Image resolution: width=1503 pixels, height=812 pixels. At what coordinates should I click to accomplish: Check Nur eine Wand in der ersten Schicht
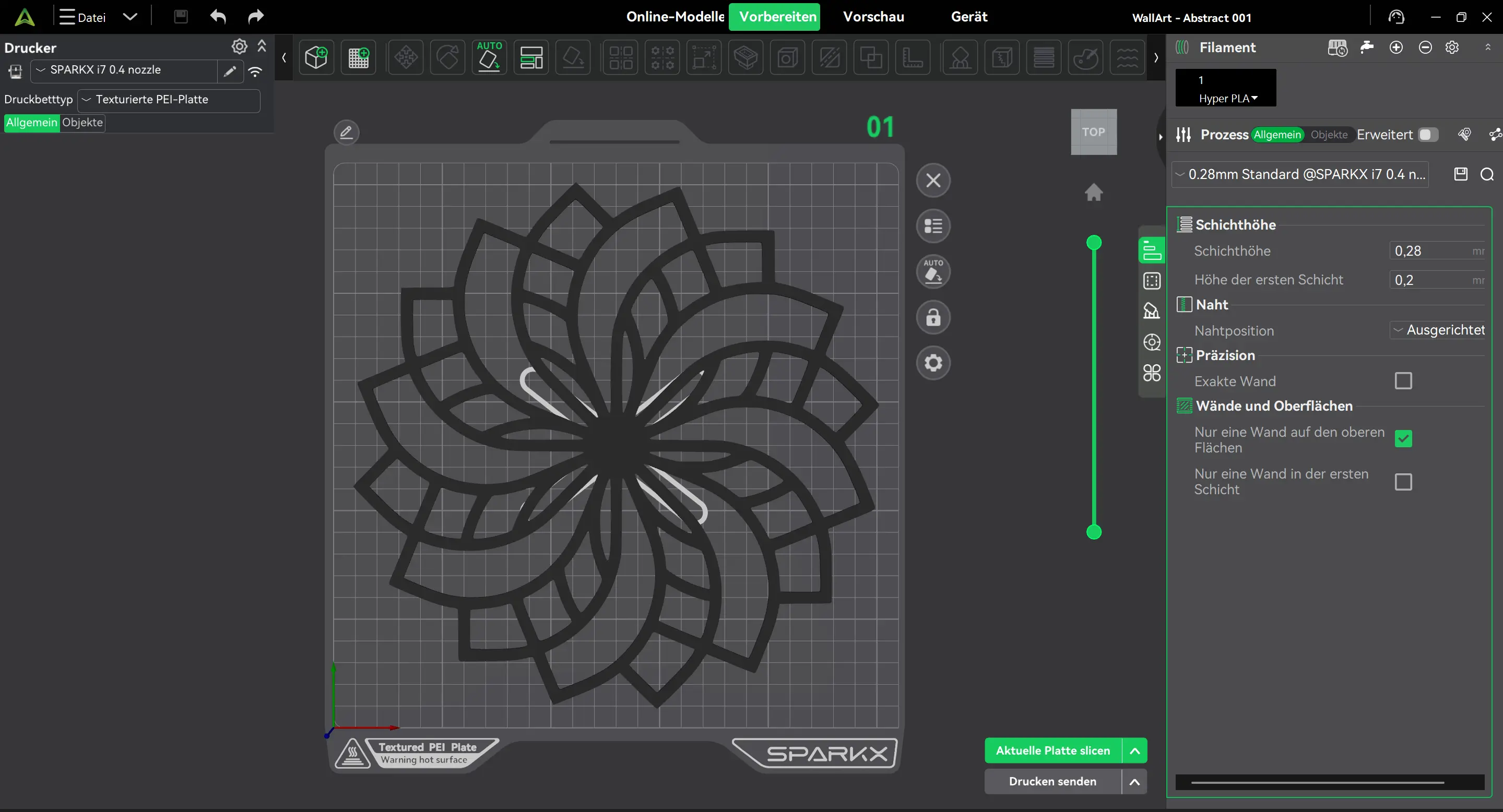coord(1403,482)
